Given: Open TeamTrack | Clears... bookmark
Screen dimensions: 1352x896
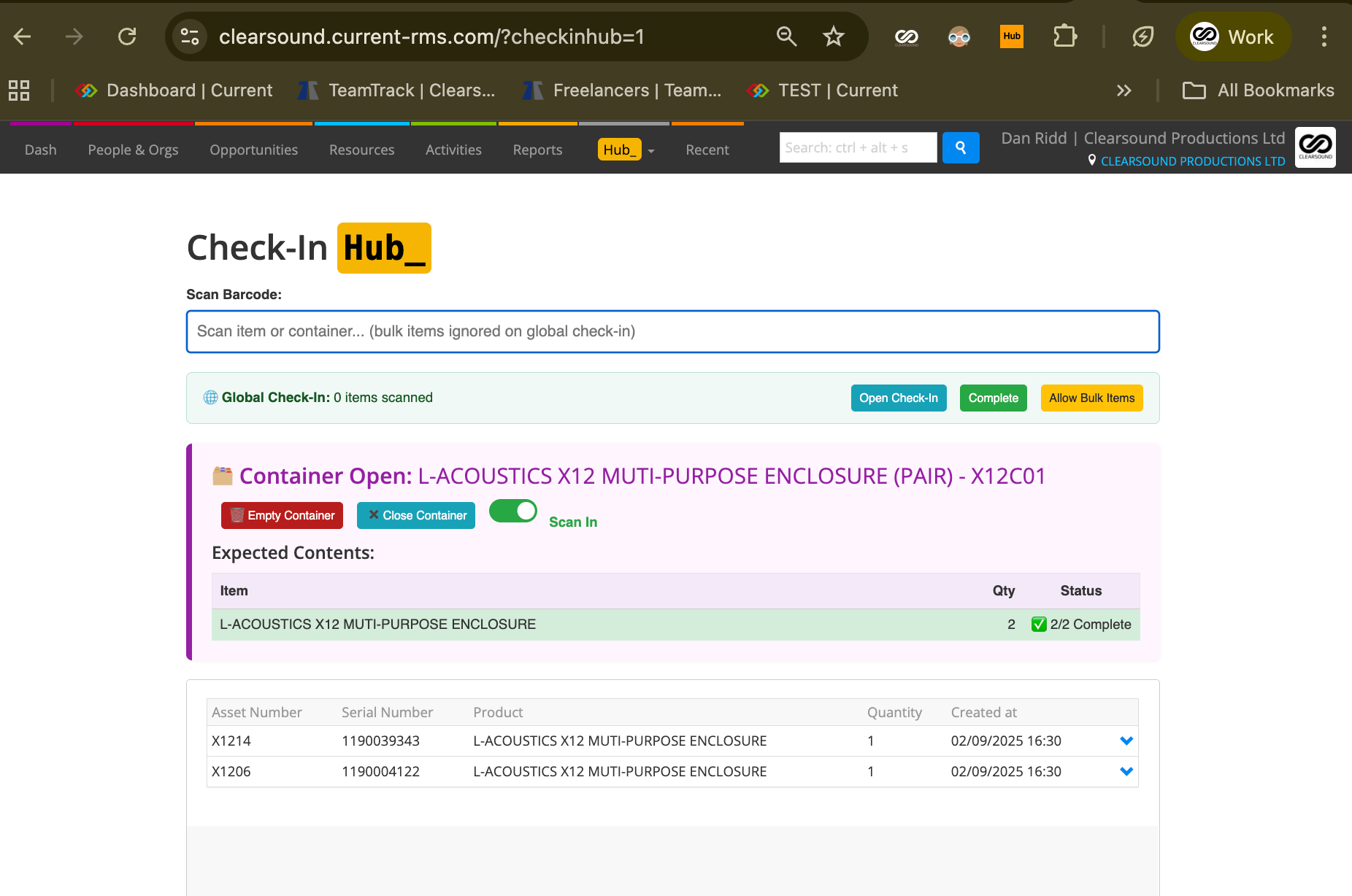Looking at the screenshot, I should click(x=396, y=90).
